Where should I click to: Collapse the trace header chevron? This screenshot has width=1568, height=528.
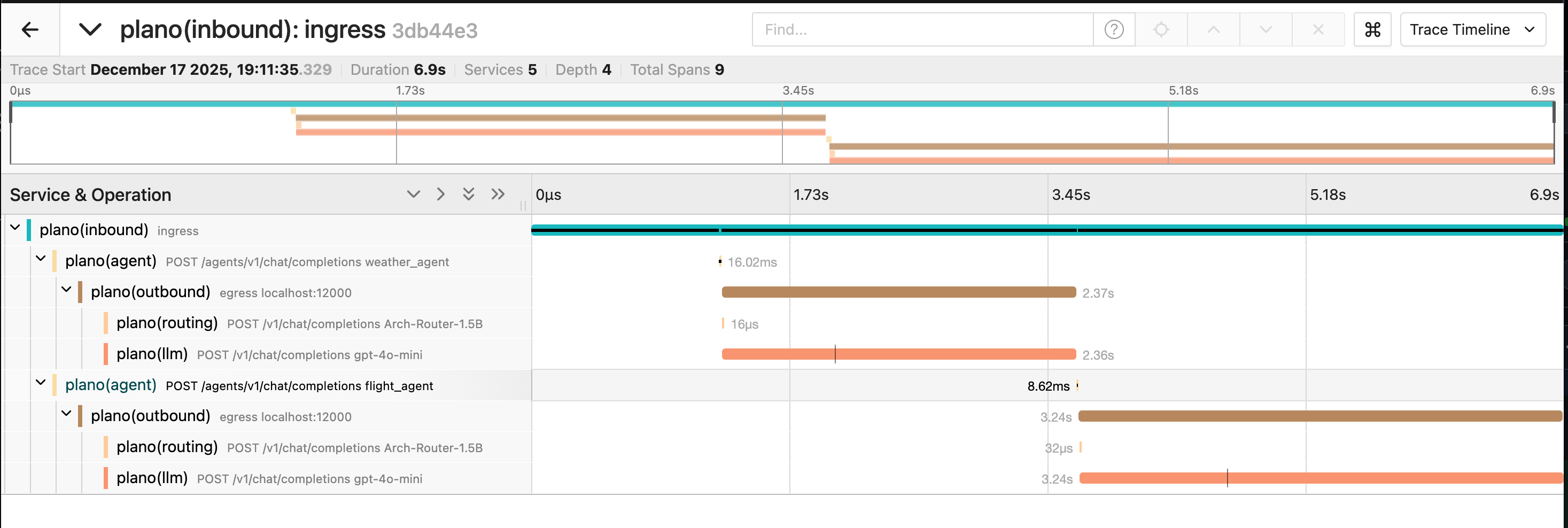tap(90, 29)
